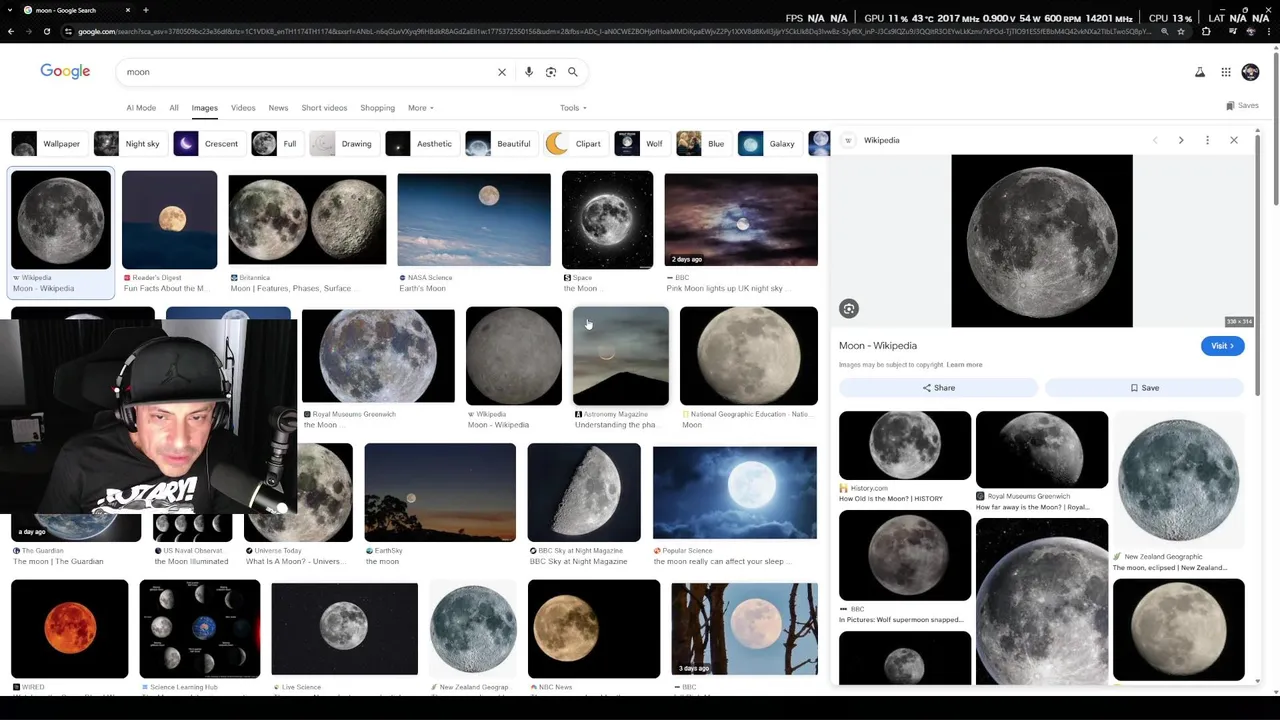Image resolution: width=1280 pixels, height=720 pixels.
Task: Go to Google homepage logo
Action: pos(65,71)
